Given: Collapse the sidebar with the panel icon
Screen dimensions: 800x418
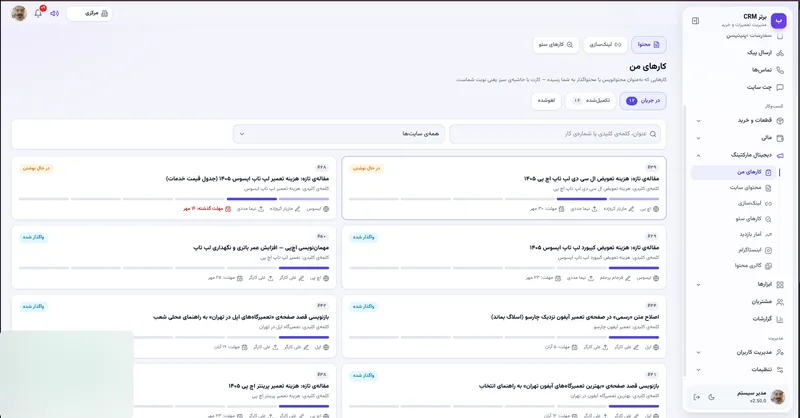Looking at the screenshot, I should click(x=695, y=21).
